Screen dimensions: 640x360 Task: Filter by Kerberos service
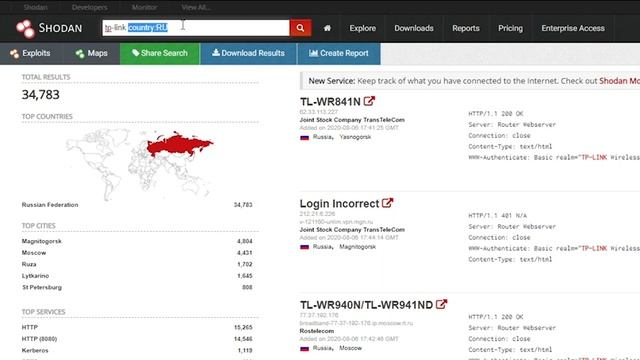click(x=35, y=350)
